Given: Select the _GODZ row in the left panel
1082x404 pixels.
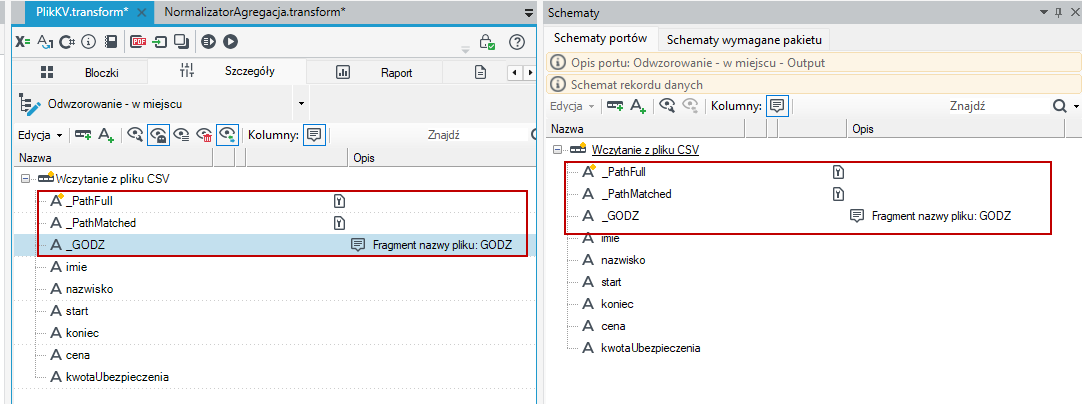Looking at the screenshot, I should point(275,244).
